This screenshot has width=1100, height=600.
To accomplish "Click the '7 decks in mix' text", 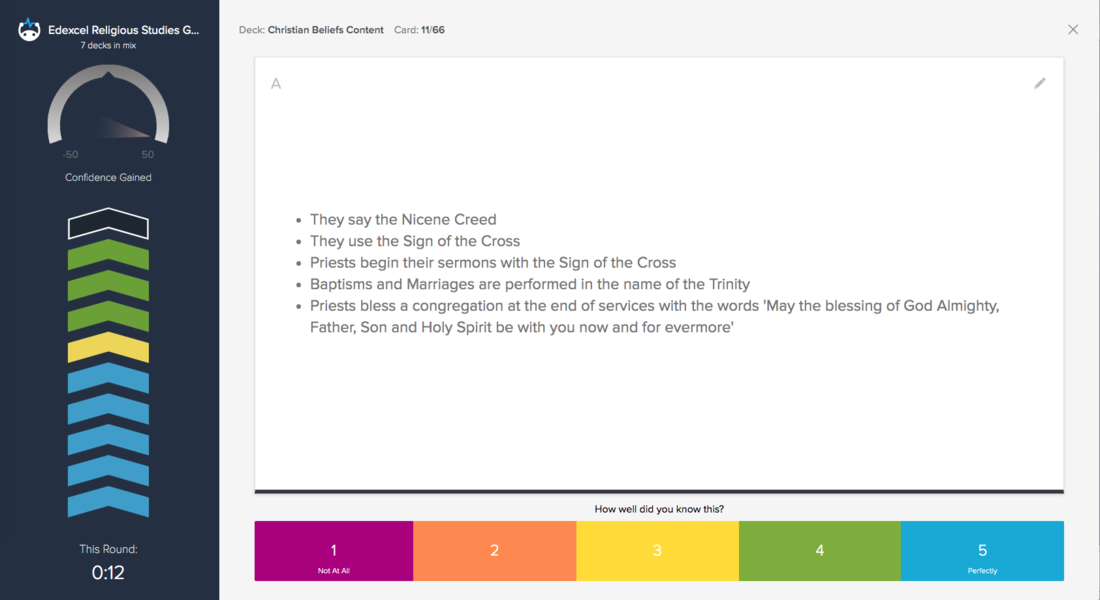I will (x=108, y=46).
